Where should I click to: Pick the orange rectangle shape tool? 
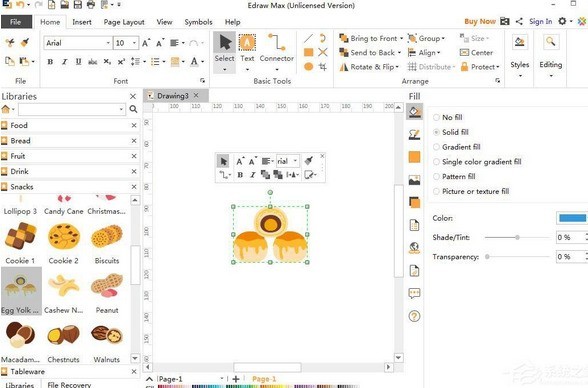pyautogui.click(x=308, y=52)
